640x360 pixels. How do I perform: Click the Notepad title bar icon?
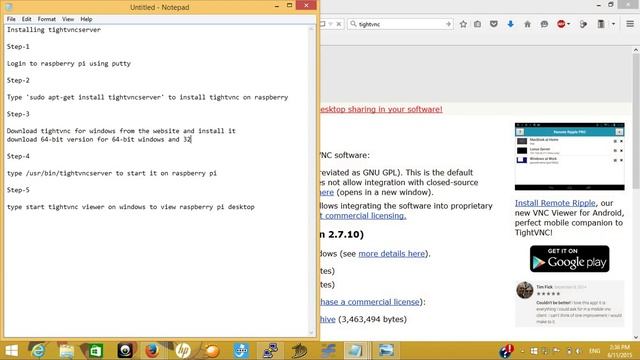pyautogui.click(x=9, y=7)
